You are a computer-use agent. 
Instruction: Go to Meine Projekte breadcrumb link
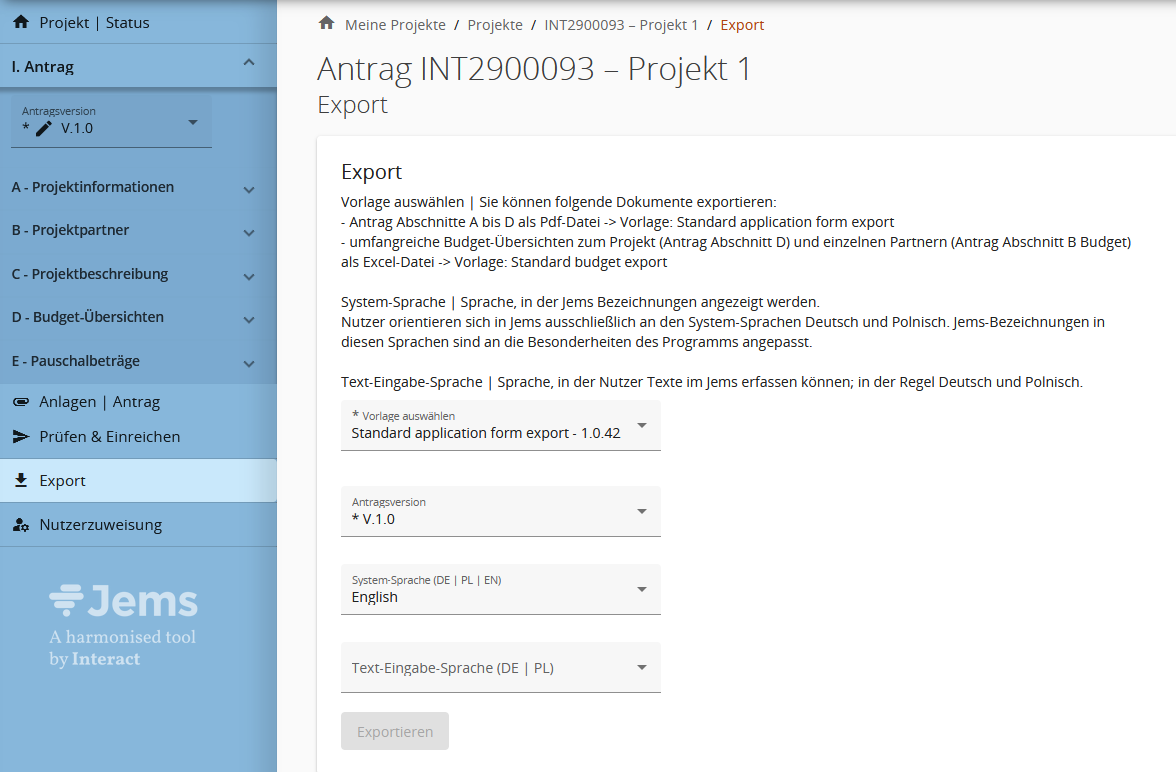coord(395,25)
